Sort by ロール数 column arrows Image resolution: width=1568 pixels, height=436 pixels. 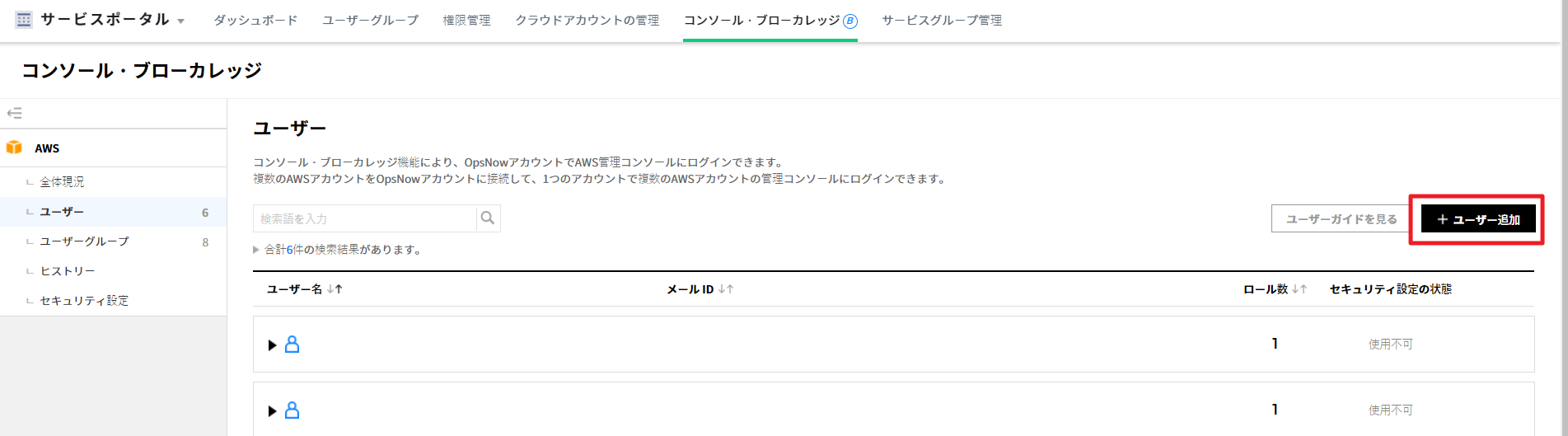(1299, 289)
